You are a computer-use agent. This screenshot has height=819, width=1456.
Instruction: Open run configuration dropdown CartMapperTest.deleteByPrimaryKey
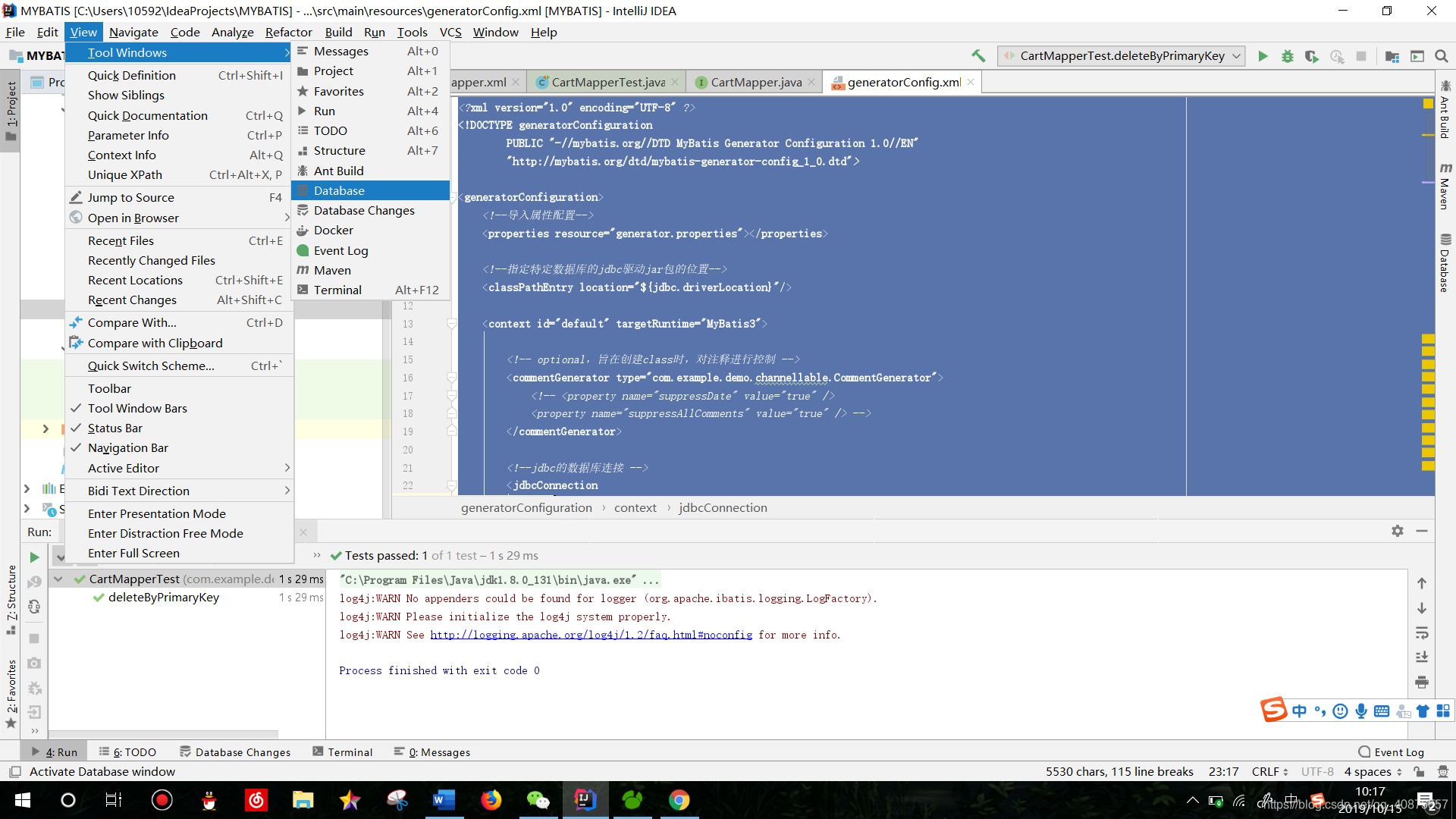coord(1122,56)
